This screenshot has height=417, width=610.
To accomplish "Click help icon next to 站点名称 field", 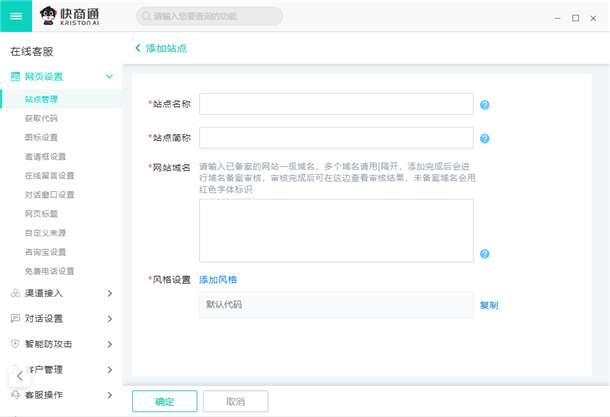I will 484,105.
